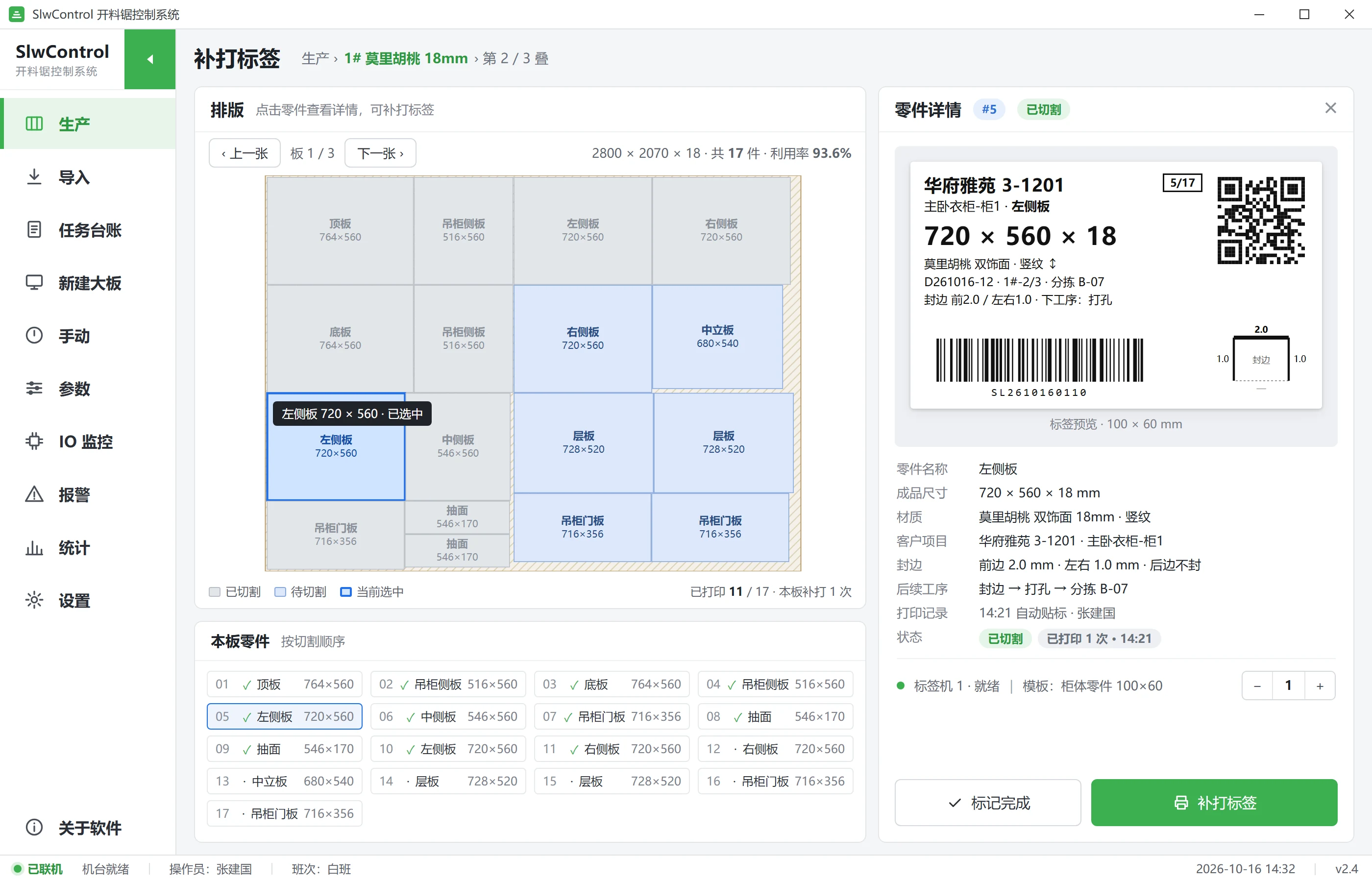The width and height of the screenshot is (1372, 882).
Task: Click the green 补打标签 print button
Action: click(1214, 803)
